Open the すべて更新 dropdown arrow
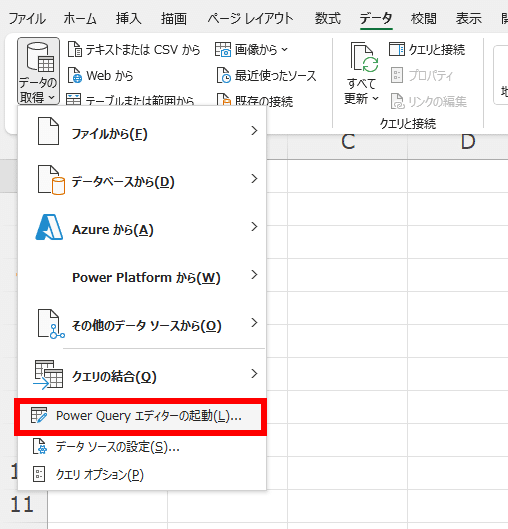This screenshot has height=529, width=508. pyautogui.click(x=375, y=99)
